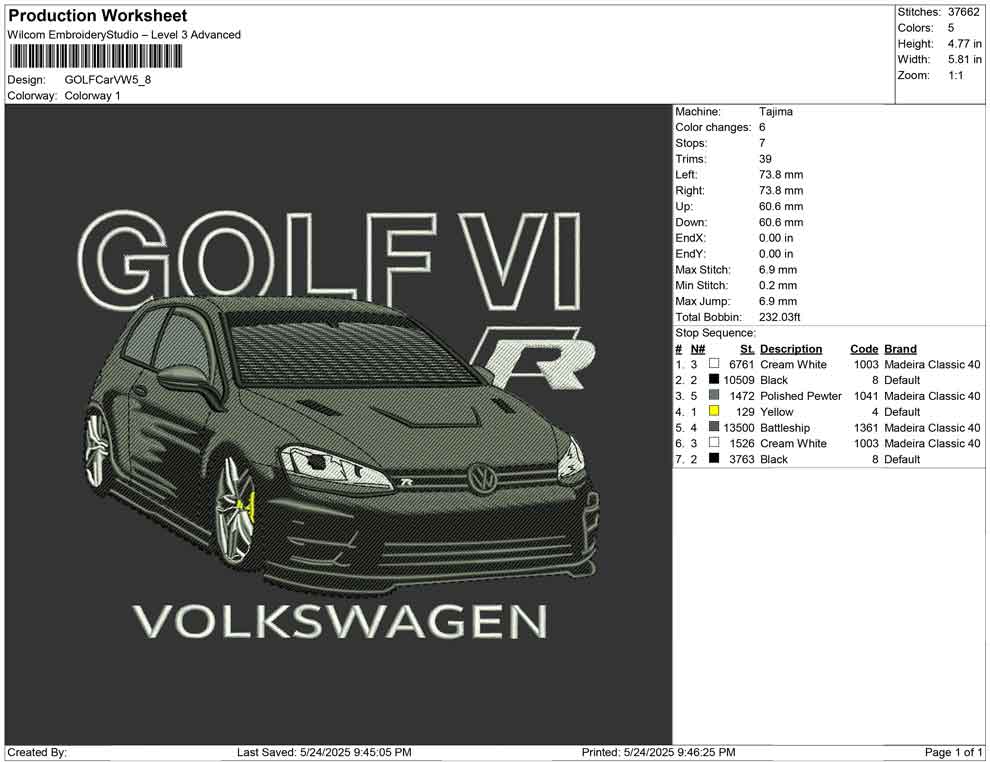Click the St. column header
Image resolution: width=990 pixels, height=762 pixels.
pyautogui.click(x=747, y=349)
